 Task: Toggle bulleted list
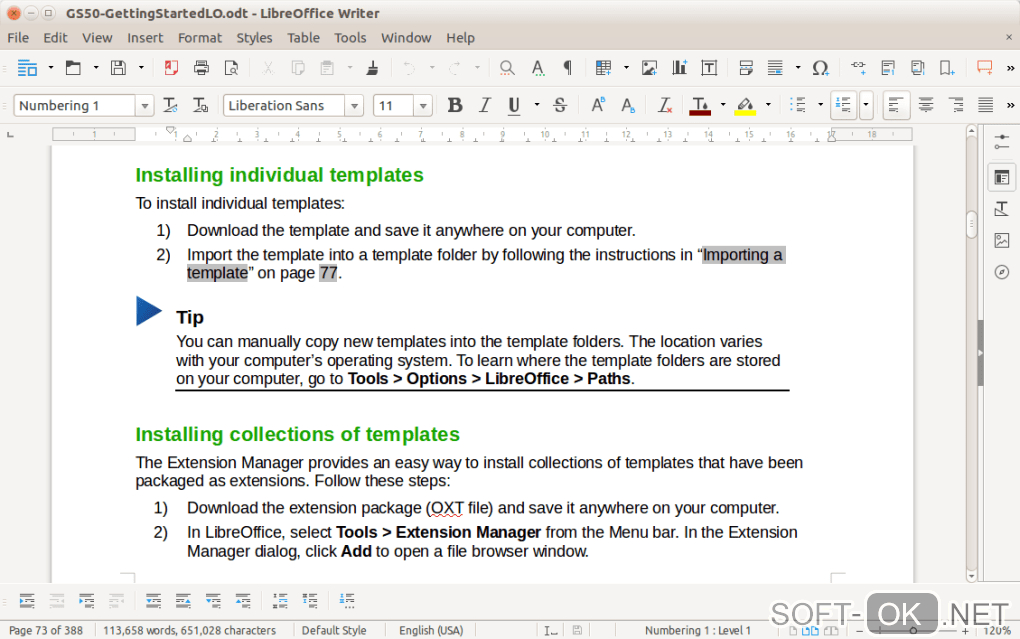tap(798, 105)
